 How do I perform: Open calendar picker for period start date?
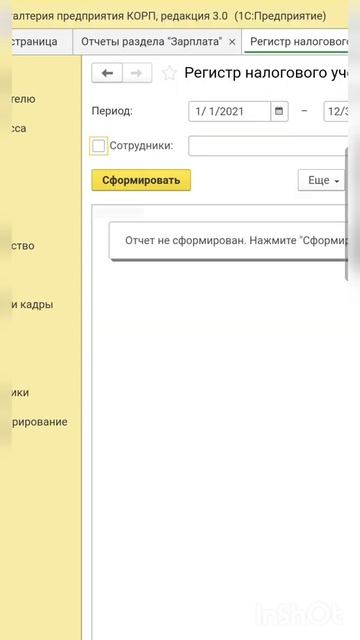(x=279, y=111)
